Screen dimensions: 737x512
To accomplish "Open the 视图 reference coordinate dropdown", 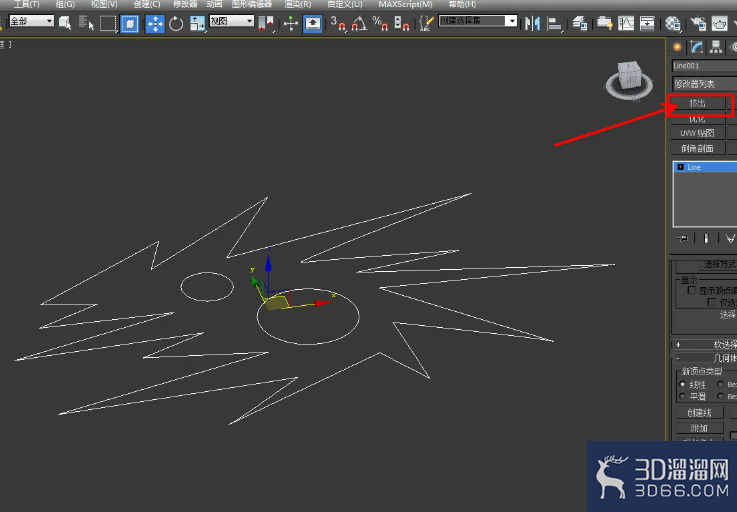I will tap(232, 21).
